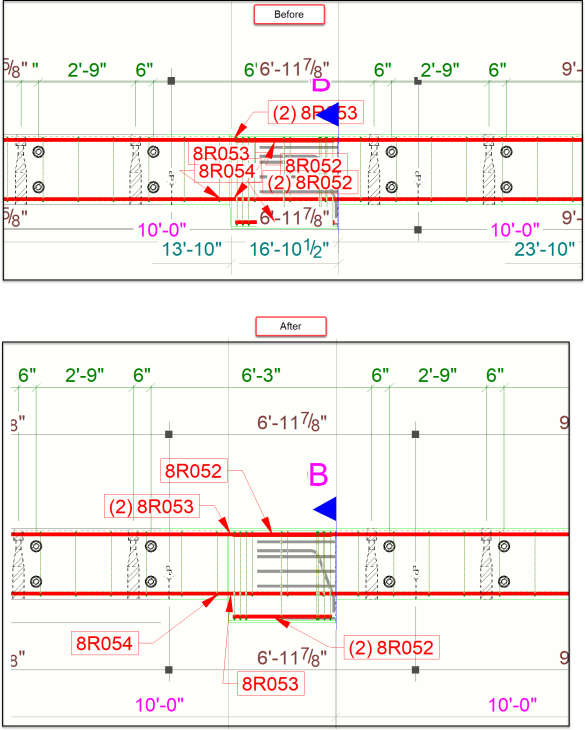Select the 8R052 tag in the After drawing

194,471
